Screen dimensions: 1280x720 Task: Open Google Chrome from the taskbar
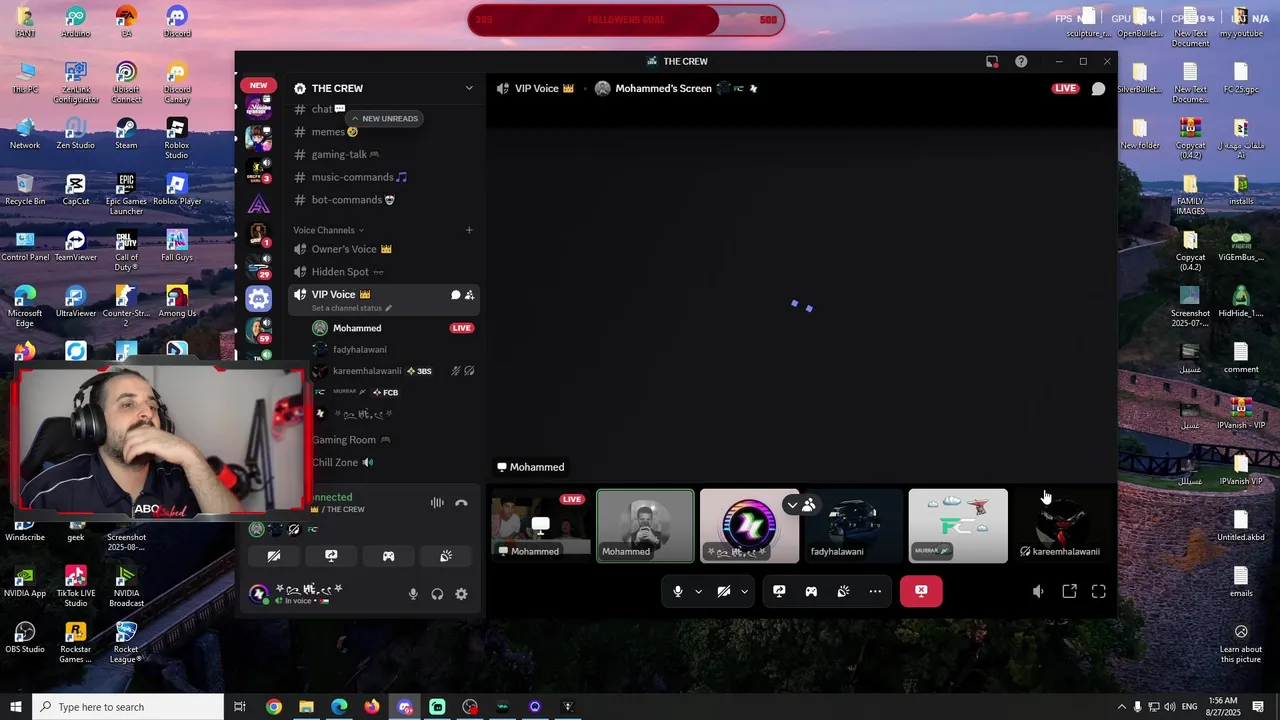[x=273, y=707]
